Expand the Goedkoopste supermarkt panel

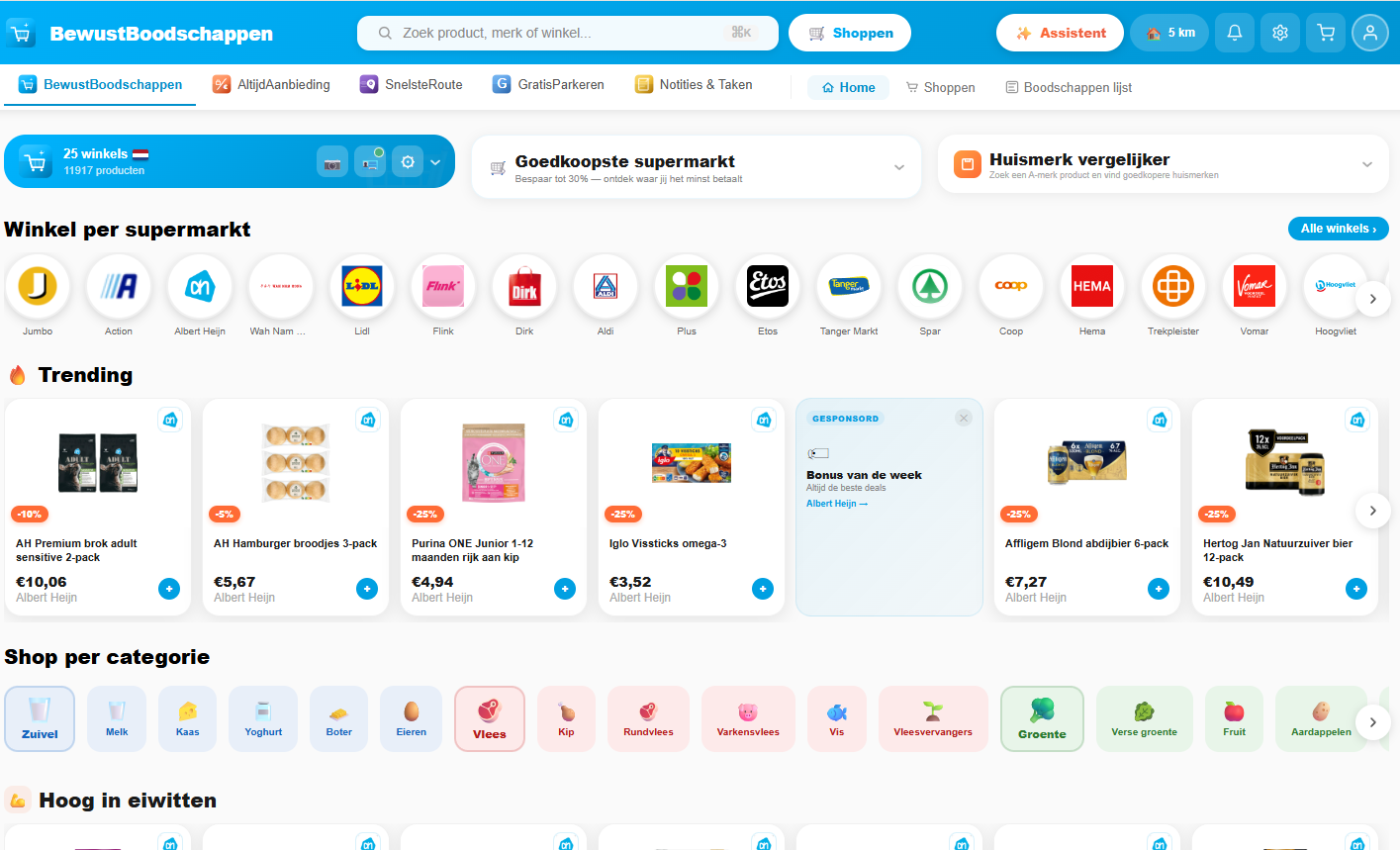[x=899, y=167]
